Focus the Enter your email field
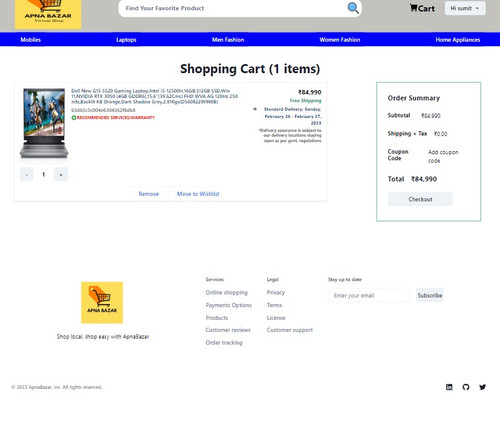 click(369, 295)
